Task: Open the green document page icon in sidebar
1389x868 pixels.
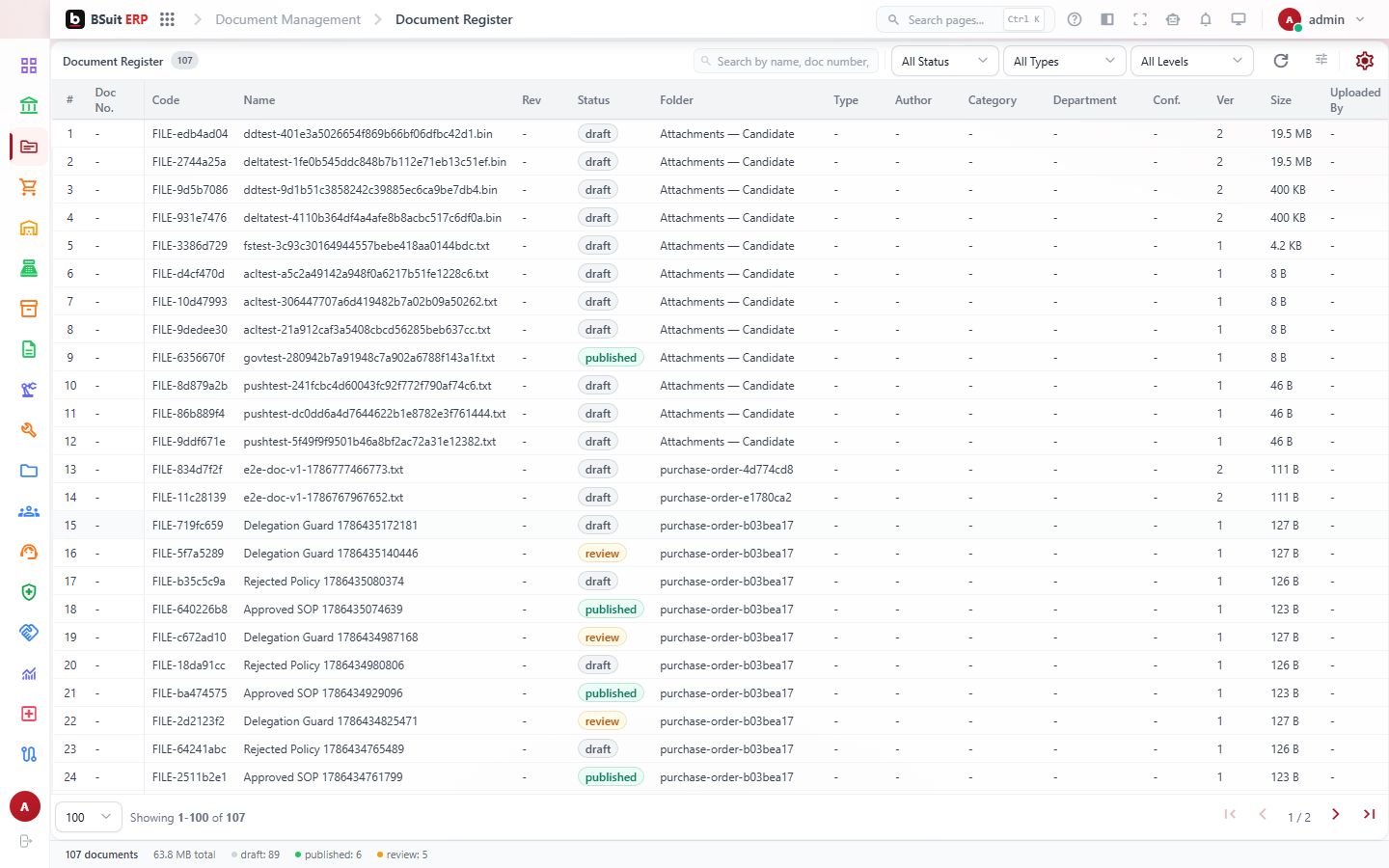Action: coord(29,349)
